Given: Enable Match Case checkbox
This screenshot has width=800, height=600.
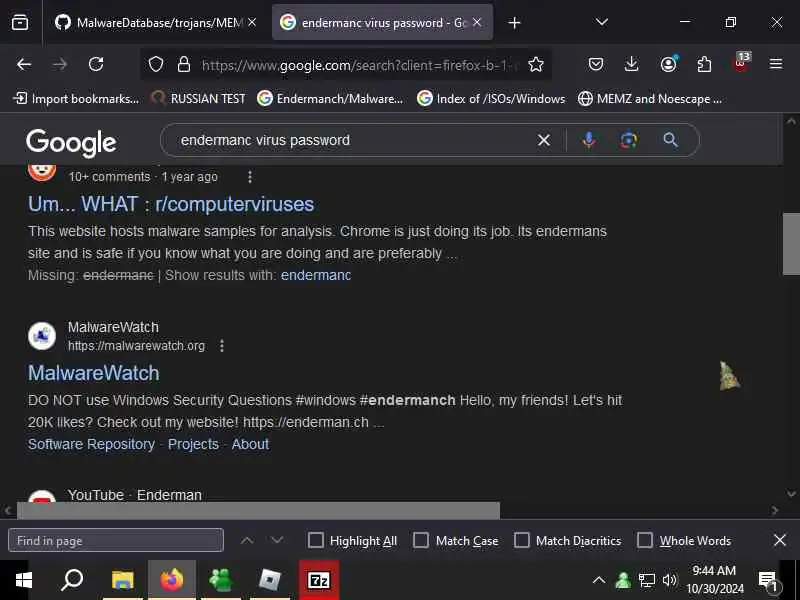Looking at the screenshot, I should pyautogui.click(x=421, y=540).
